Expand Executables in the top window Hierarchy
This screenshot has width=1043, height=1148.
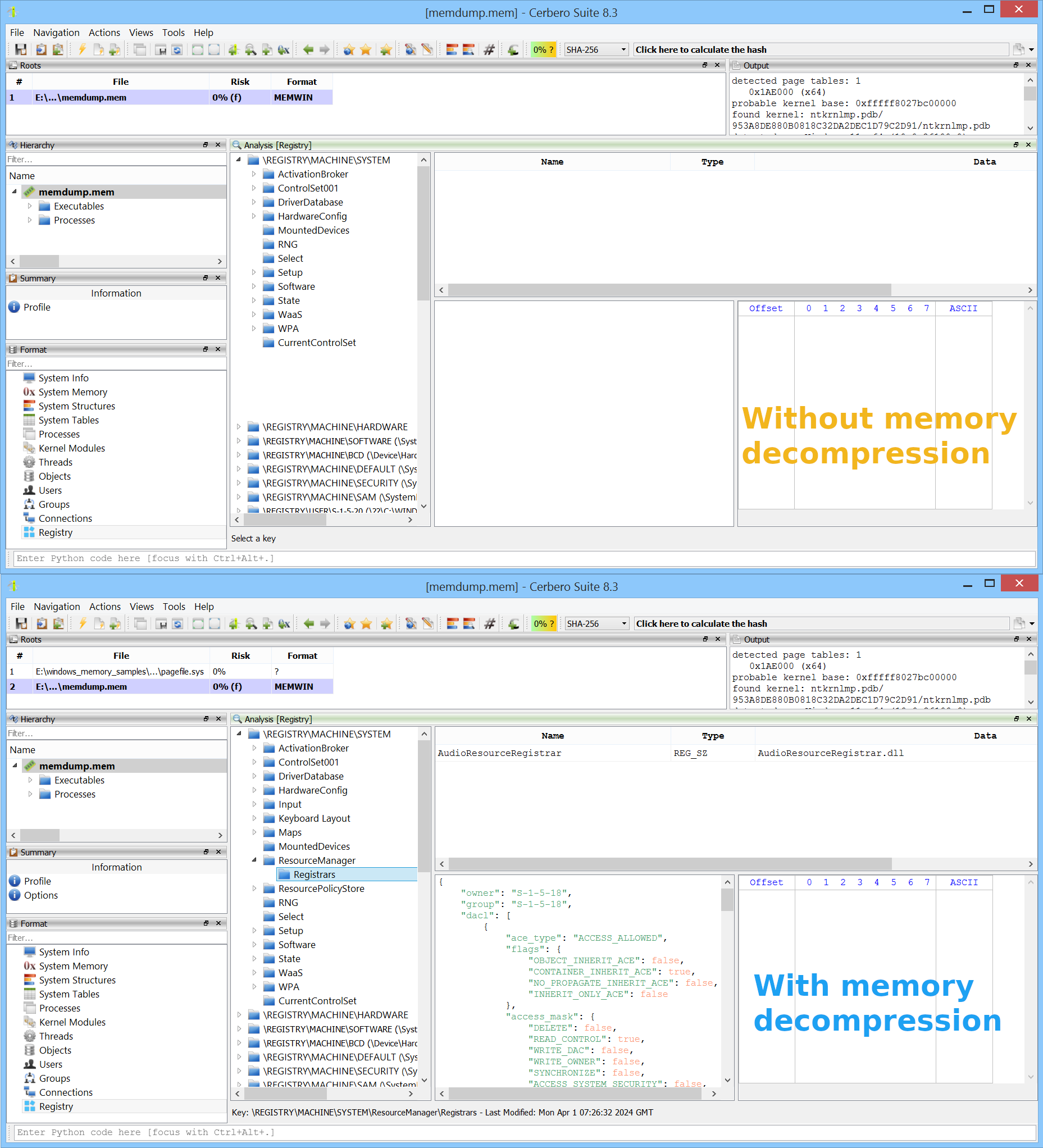pos(30,206)
